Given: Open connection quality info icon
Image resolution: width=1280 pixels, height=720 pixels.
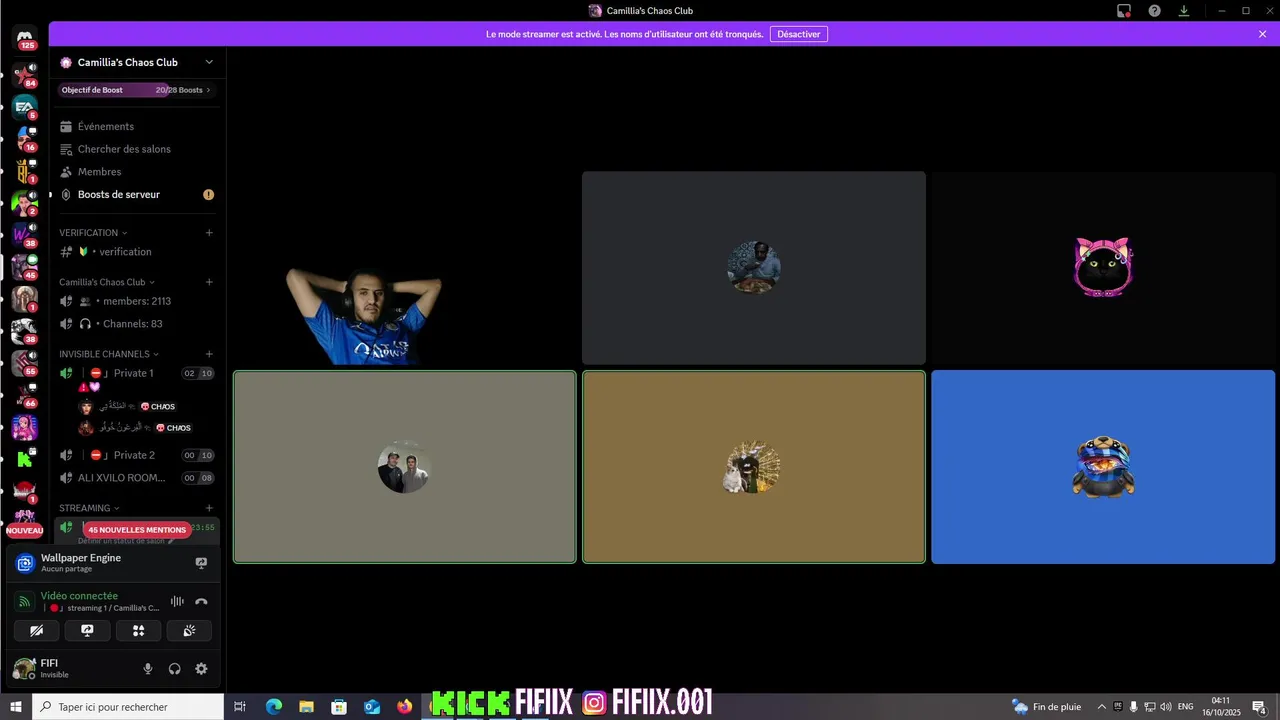Looking at the screenshot, I should pyautogui.click(x=24, y=602).
